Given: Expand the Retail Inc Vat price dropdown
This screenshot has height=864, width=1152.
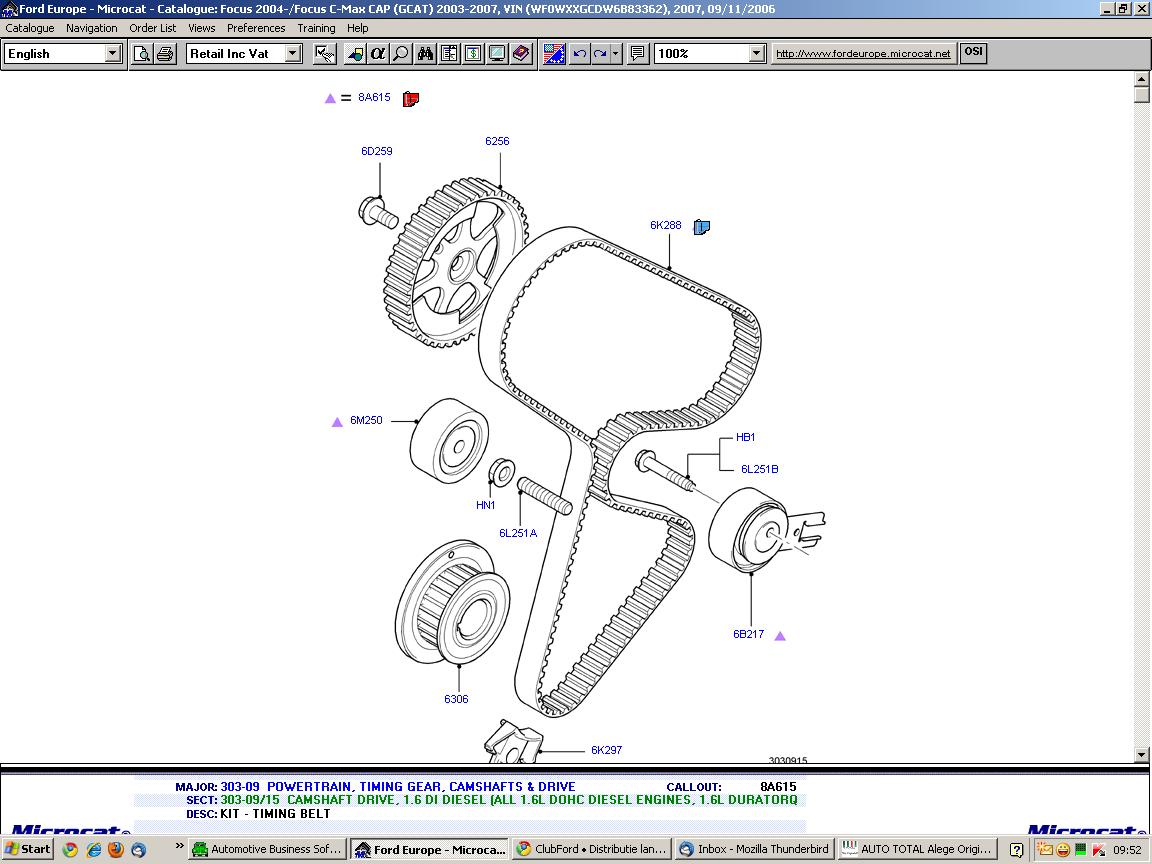Looking at the screenshot, I should 292,54.
